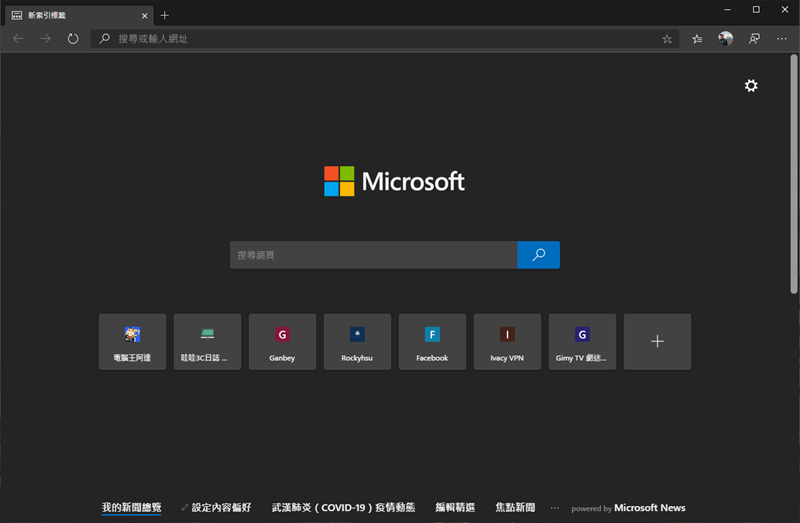The width and height of the screenshot is (800, 523).
Task: Select the 我的新聞總覽 news tab
Action: point(131,508)
